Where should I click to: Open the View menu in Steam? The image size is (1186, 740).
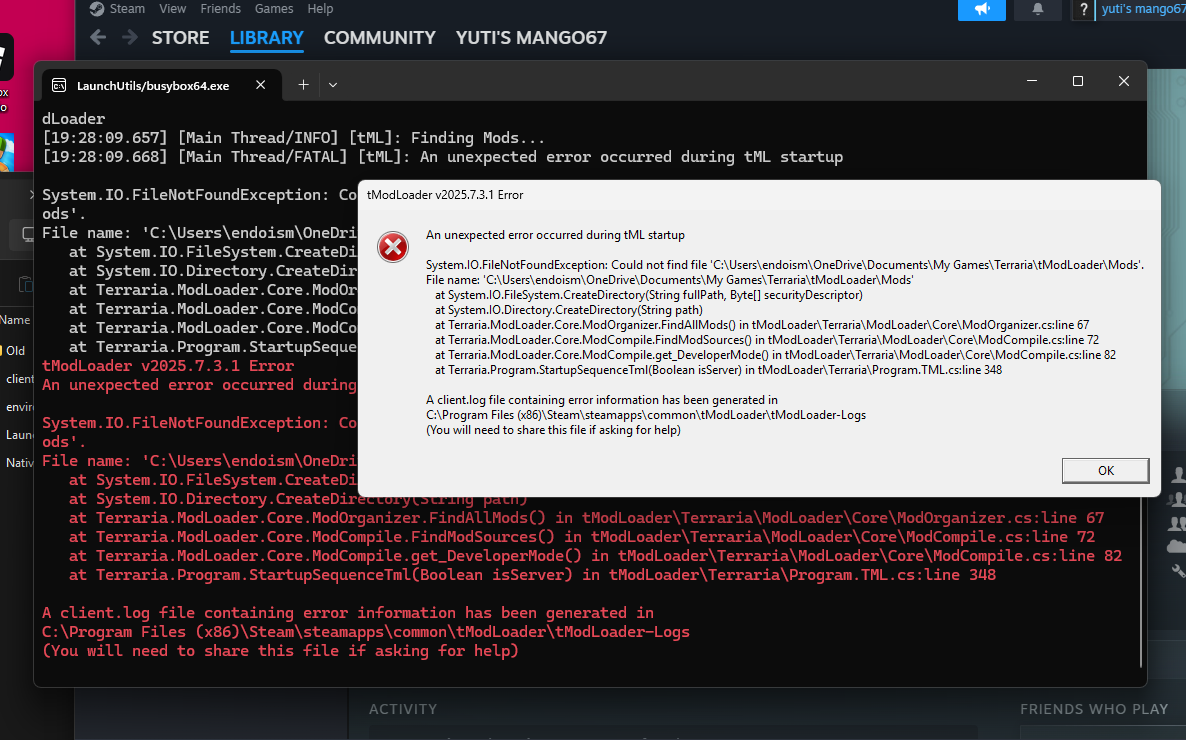coord(172,8)
